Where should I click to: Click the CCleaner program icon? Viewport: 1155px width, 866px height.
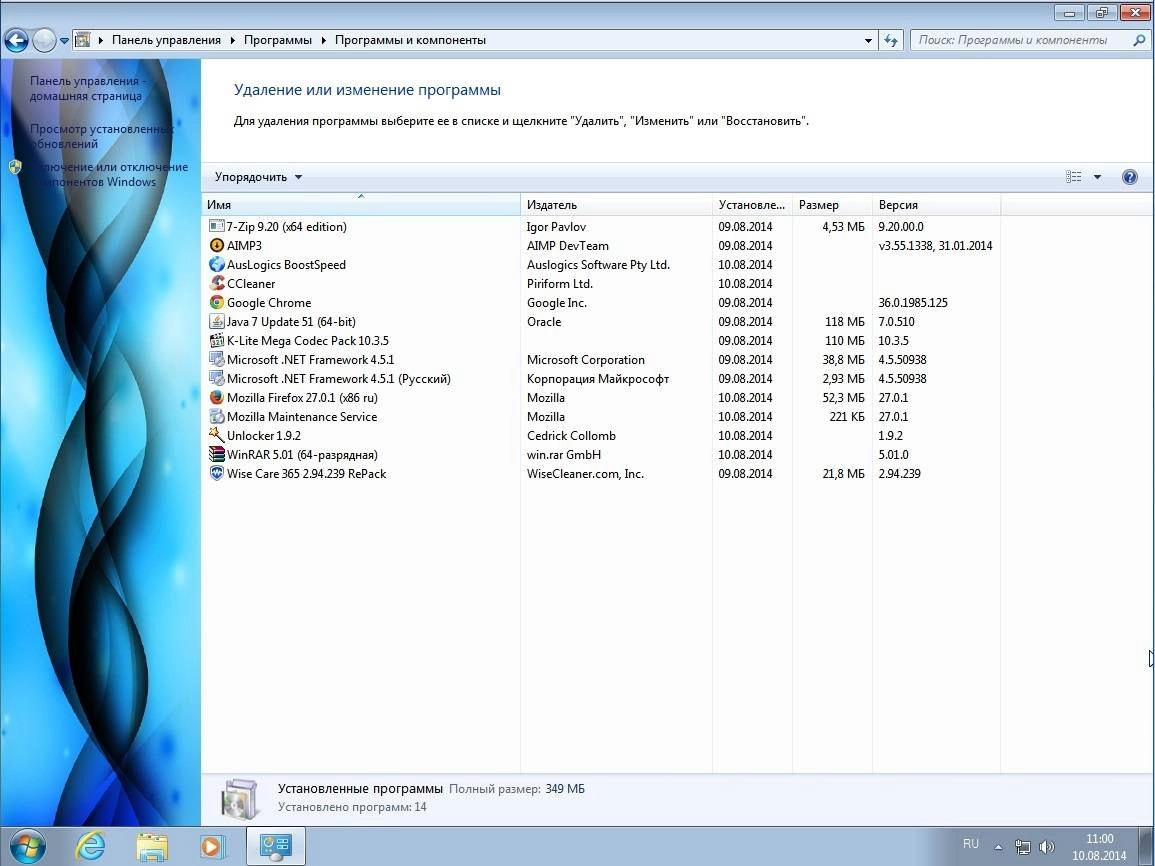[217, 284]
